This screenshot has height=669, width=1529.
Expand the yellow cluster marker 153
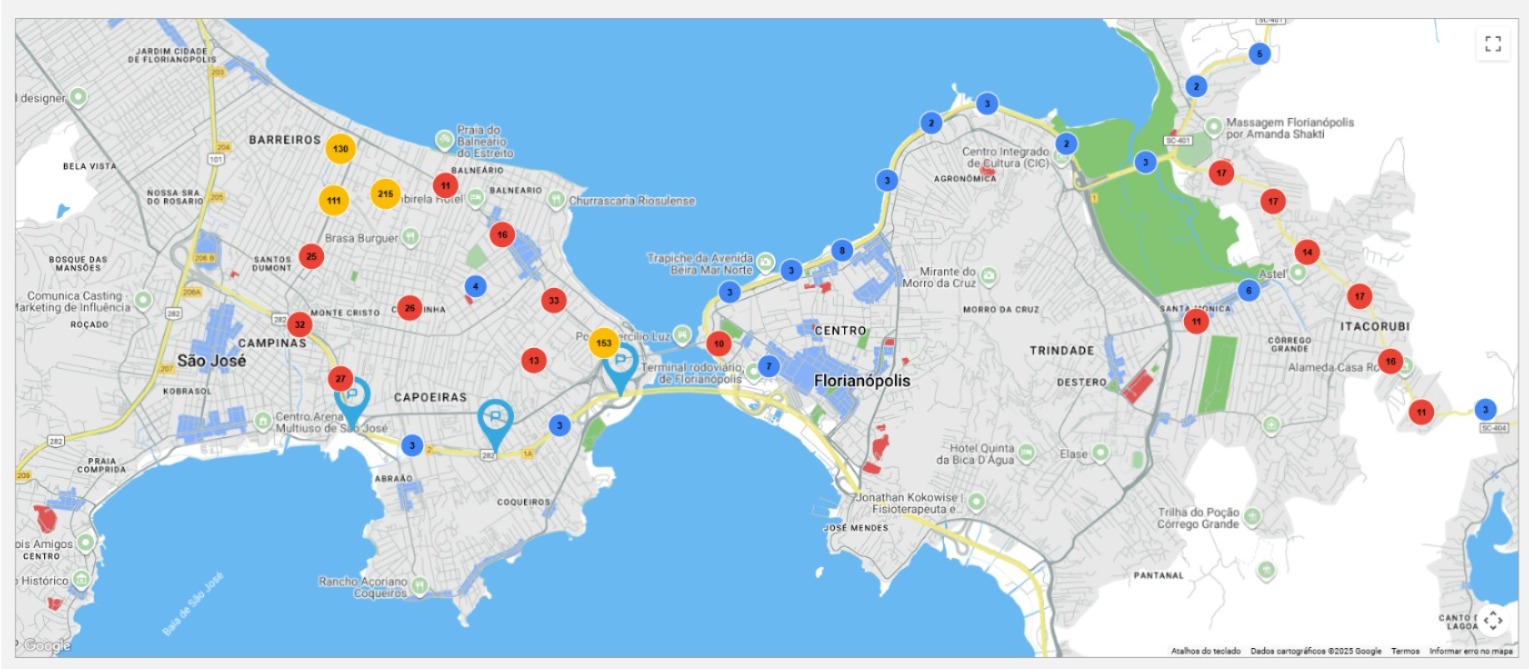click(x=603, y=343)
